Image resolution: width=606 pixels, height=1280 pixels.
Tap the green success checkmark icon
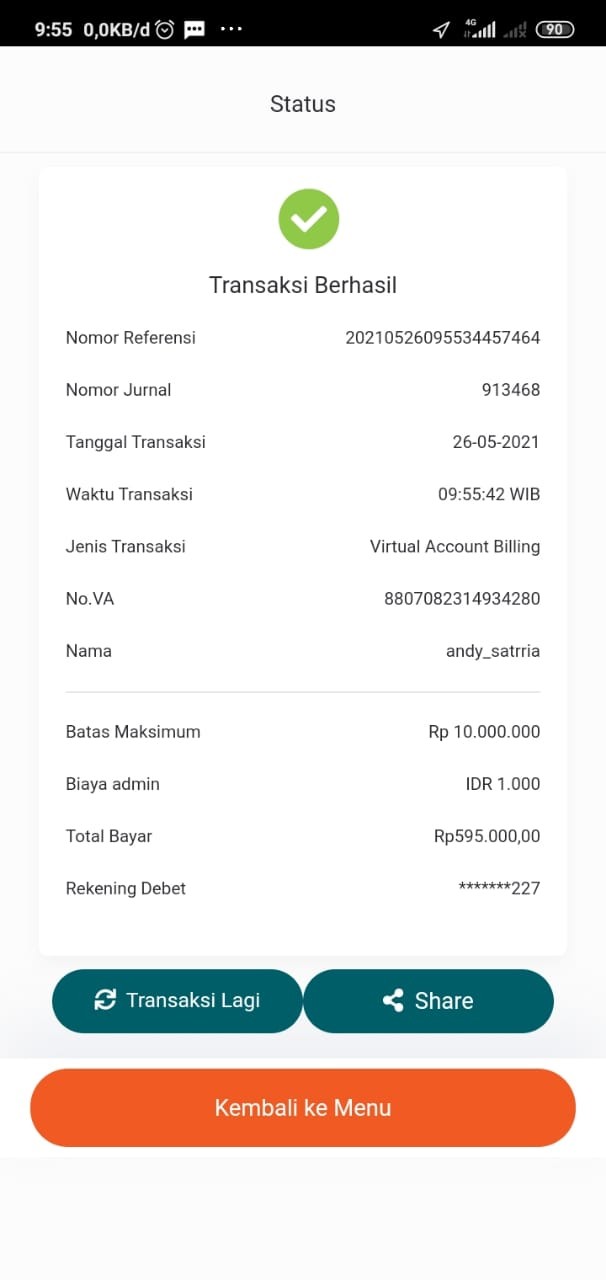coord(308,219)
